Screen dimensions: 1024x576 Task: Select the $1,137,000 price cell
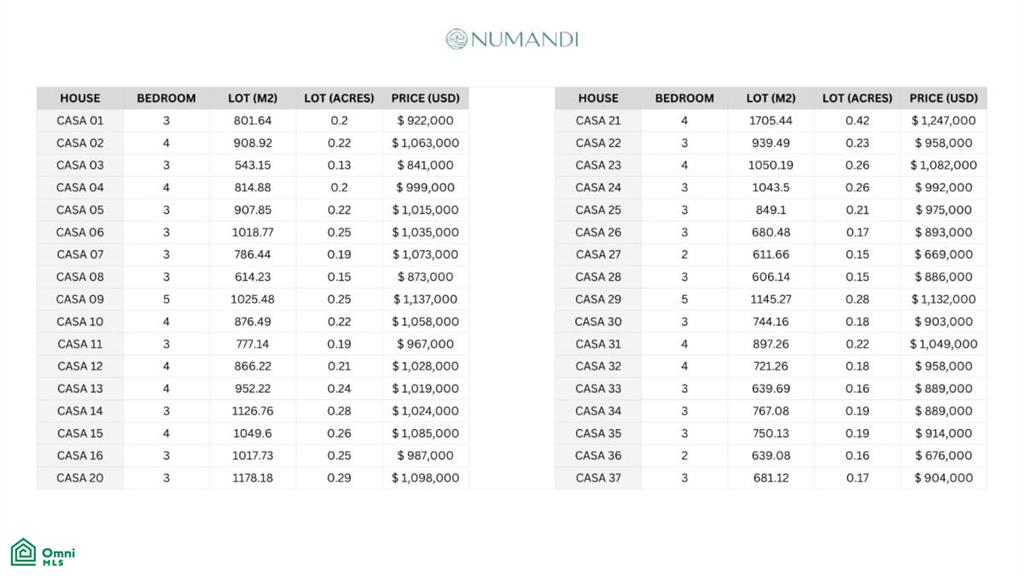425,299
